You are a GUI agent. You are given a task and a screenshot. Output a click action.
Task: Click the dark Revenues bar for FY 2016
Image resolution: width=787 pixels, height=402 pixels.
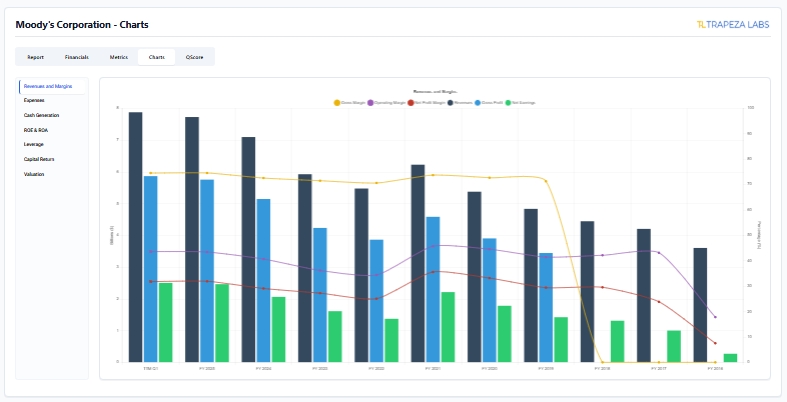click(x=700, y=305)
